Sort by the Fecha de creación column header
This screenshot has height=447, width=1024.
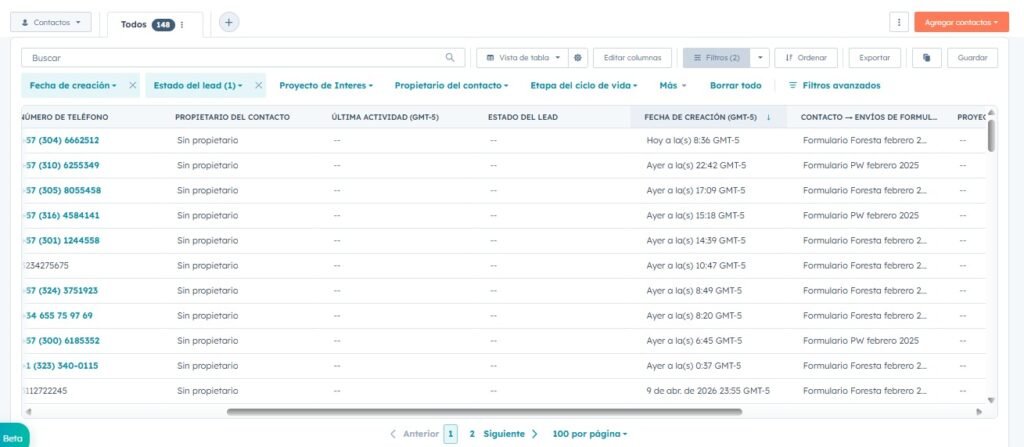pyautogui.click(x=700, y=117)
